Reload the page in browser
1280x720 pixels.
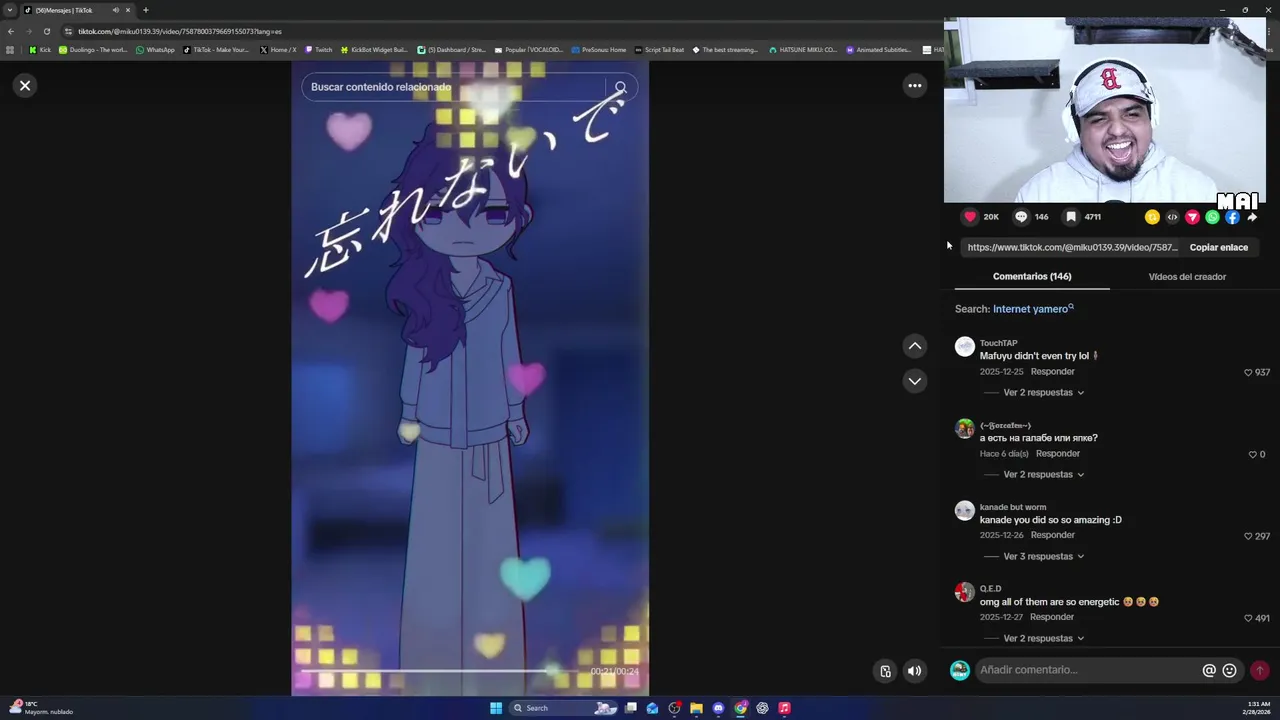point(46,31)
